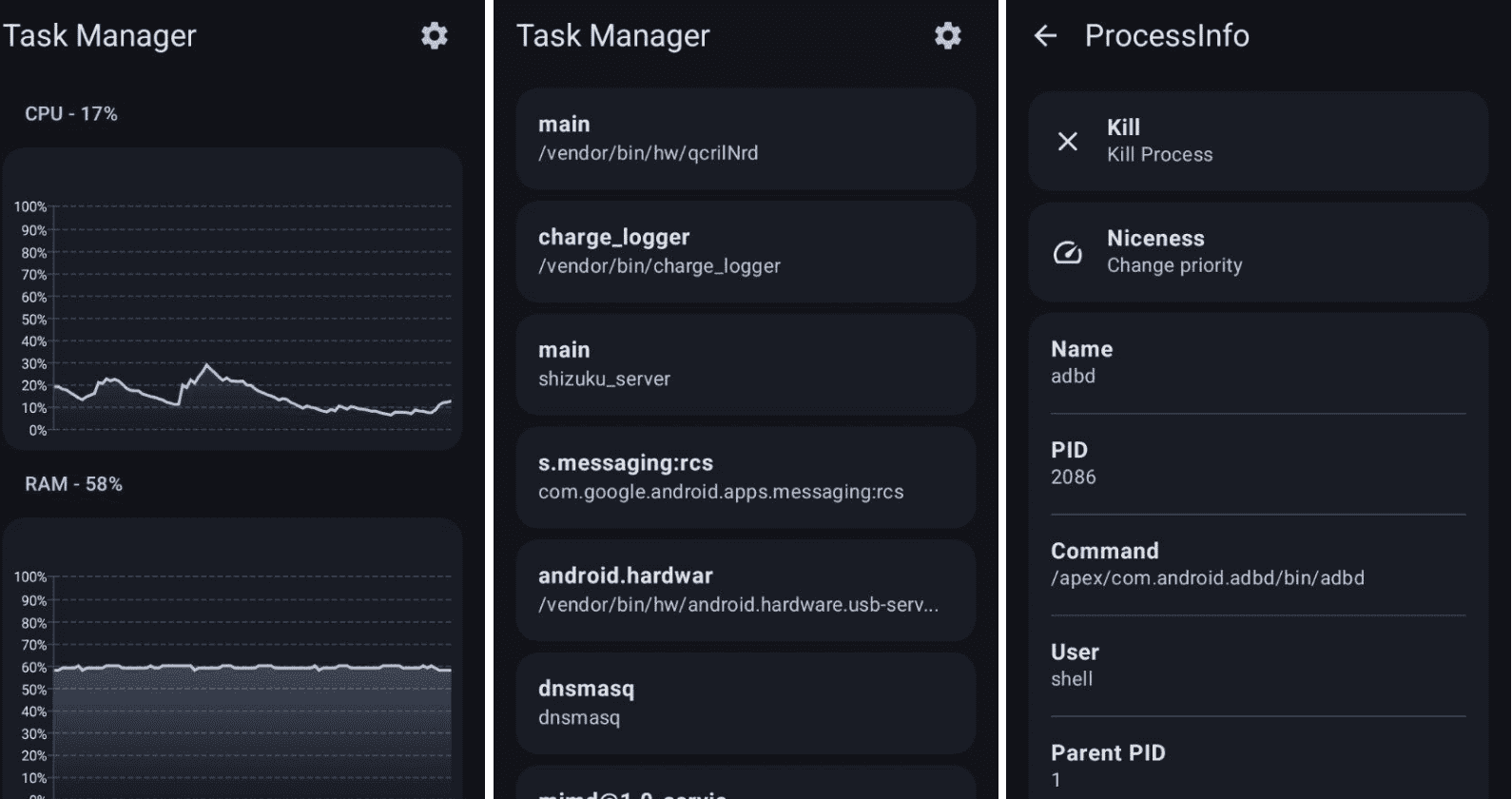Click the CPU - 17% label

(x=71, y=114)
